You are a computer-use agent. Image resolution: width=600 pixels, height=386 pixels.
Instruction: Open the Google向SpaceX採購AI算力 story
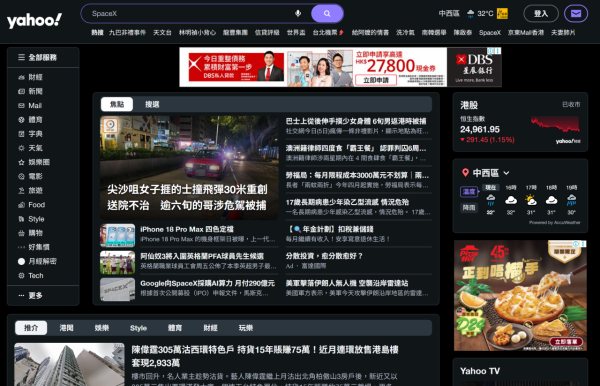click(207, 283)
